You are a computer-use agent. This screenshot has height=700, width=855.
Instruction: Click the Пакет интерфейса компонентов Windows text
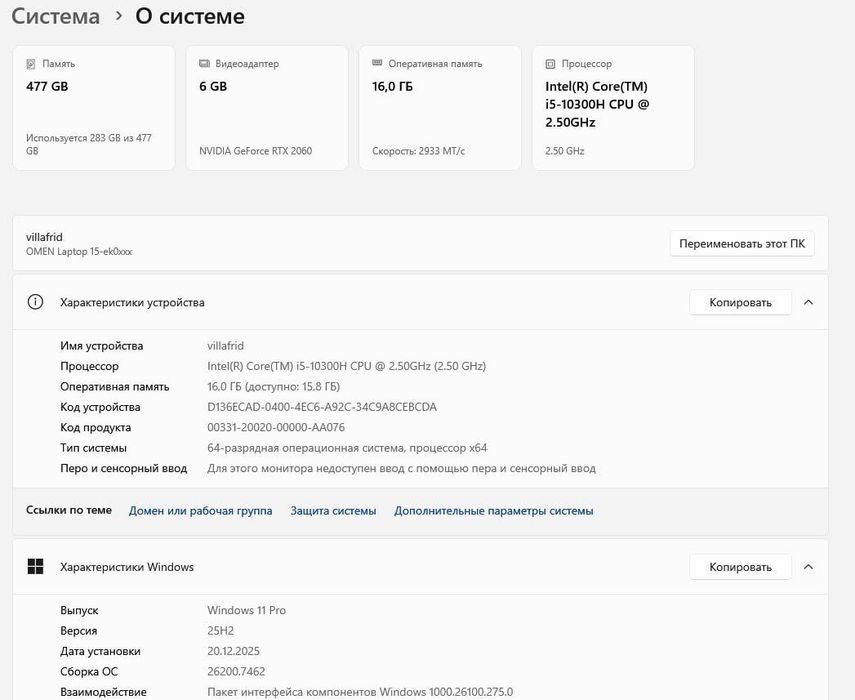360,692
